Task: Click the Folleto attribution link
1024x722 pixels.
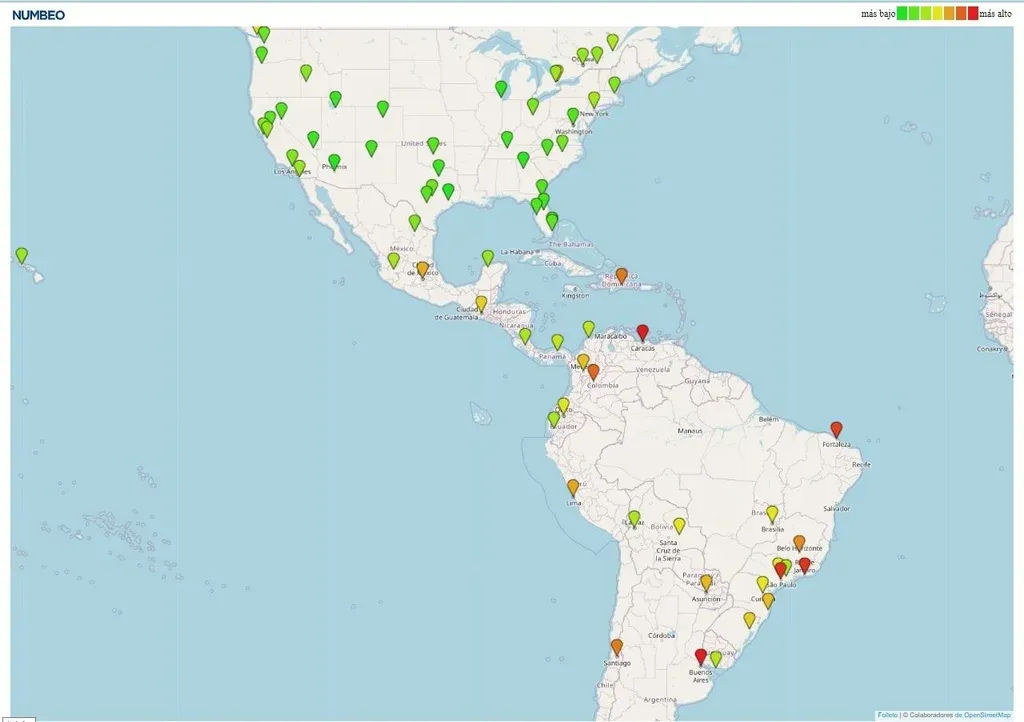Action: [886, 715]
